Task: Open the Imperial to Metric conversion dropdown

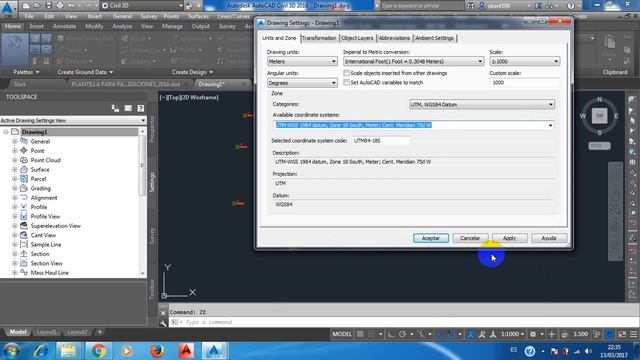Action: pos(413,61)
